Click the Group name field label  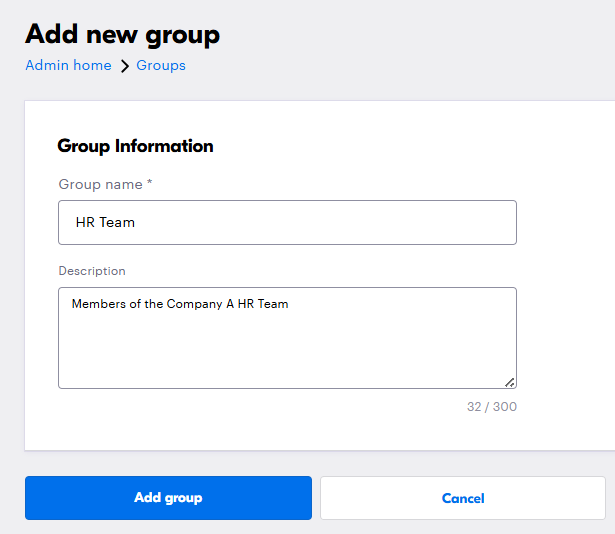(x=100, y=184)
